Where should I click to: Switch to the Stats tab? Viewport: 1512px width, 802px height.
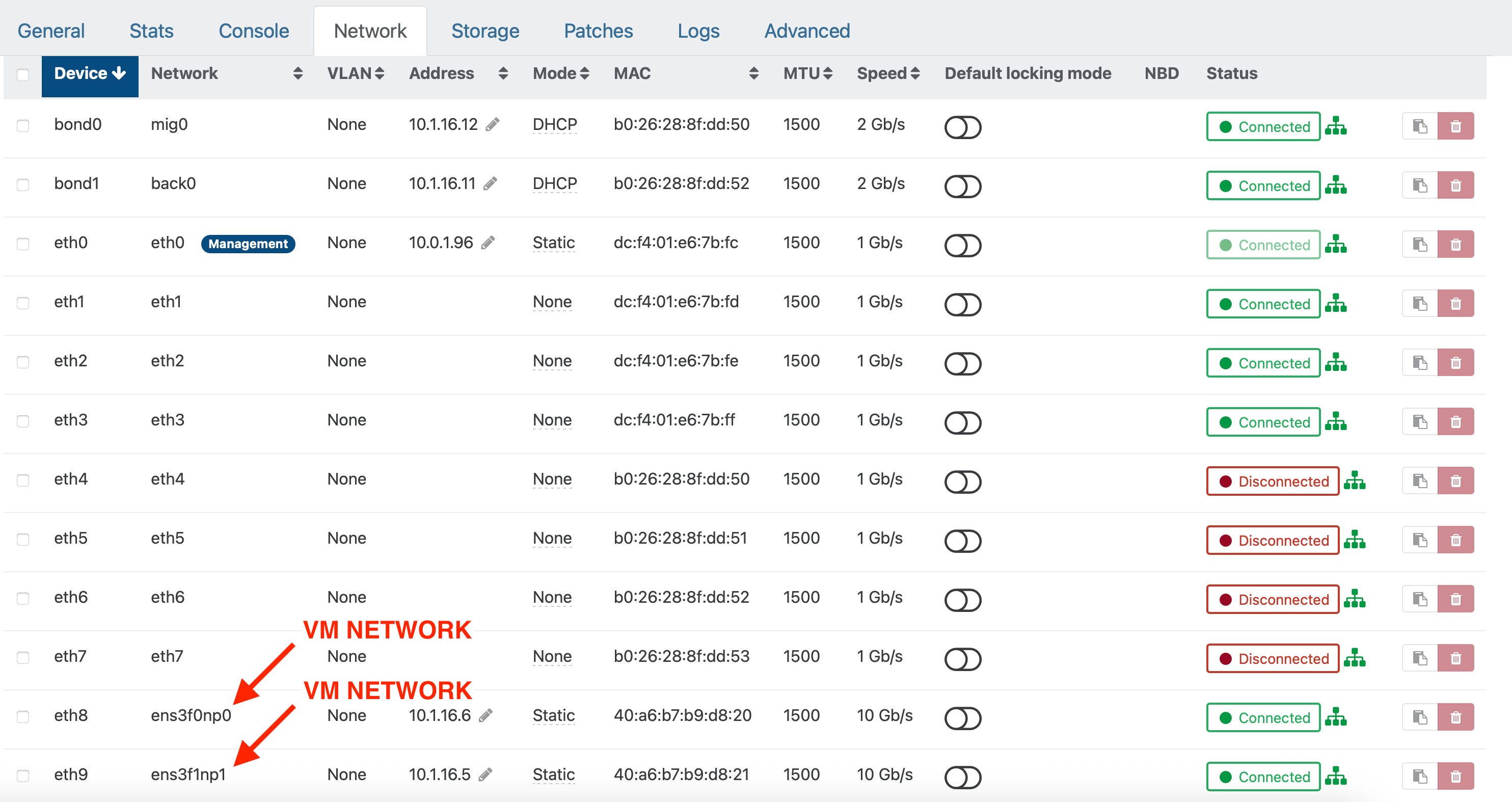[151, 31]
